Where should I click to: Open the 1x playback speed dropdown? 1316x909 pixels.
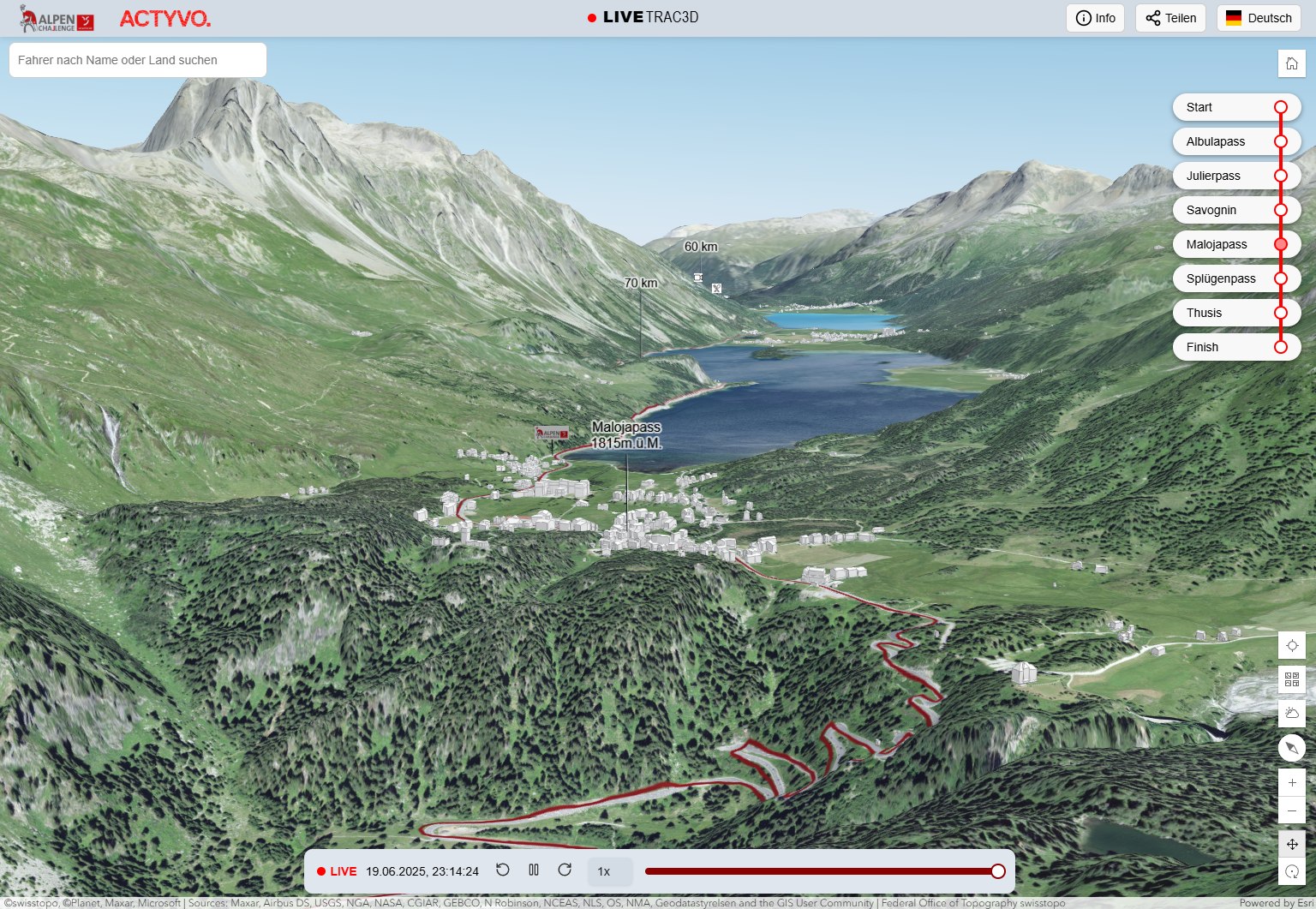pyautogui.click(x=609, y=871)
